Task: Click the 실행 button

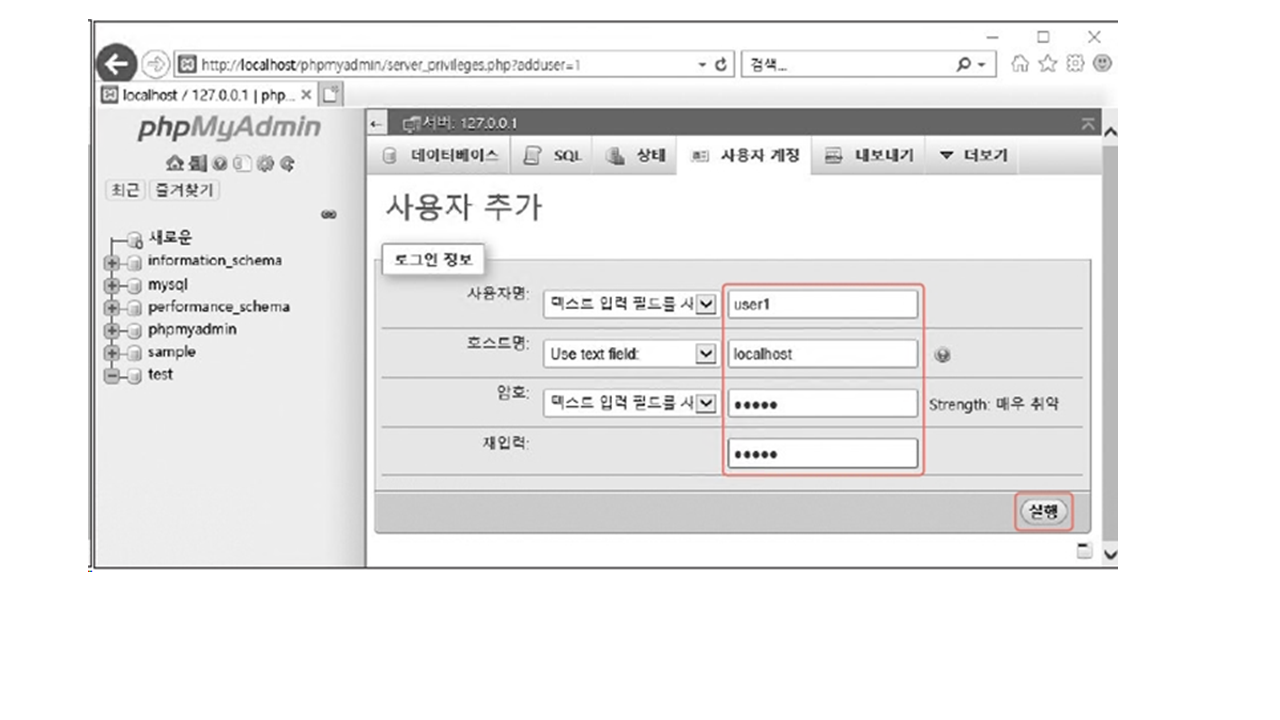Action: click(x=1044, y=511)
